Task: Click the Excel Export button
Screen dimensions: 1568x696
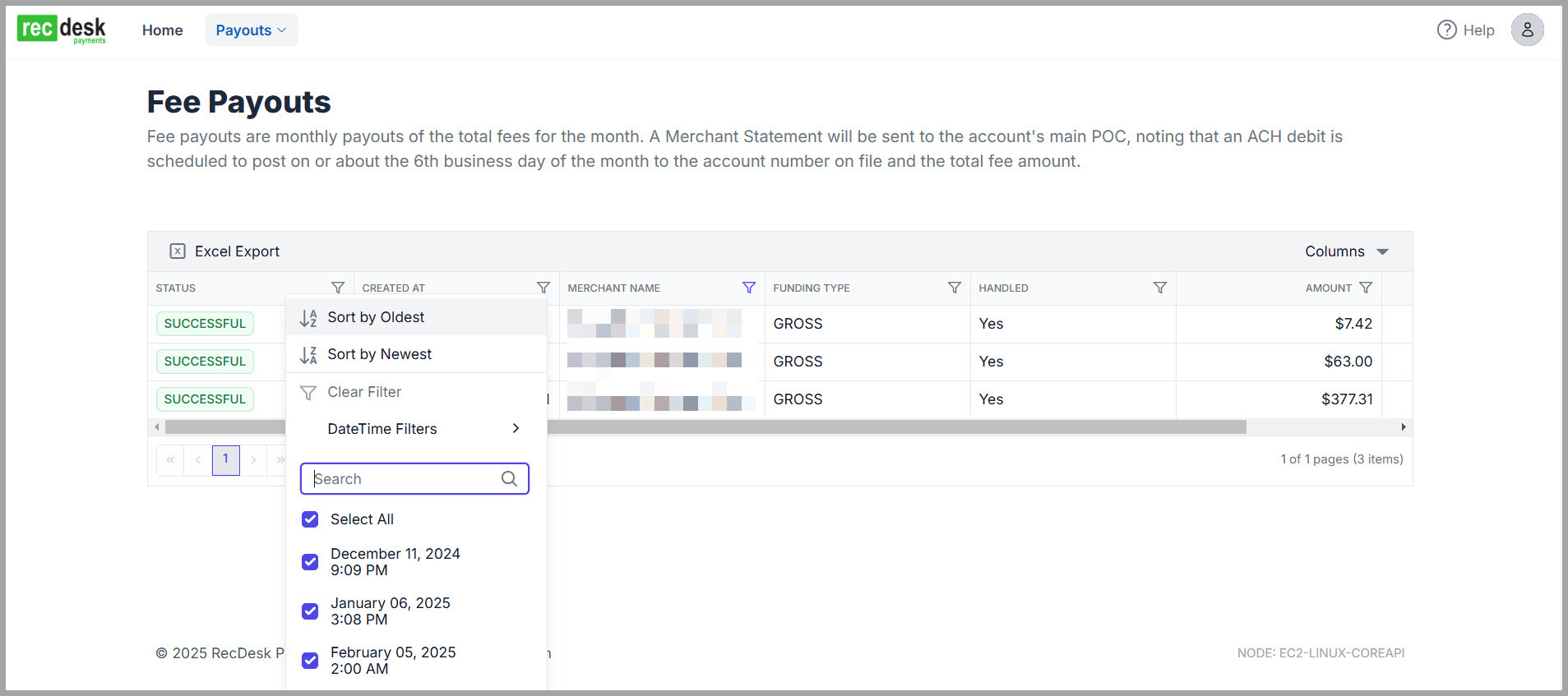Action: pyautogui.click(x=224, y=251)
